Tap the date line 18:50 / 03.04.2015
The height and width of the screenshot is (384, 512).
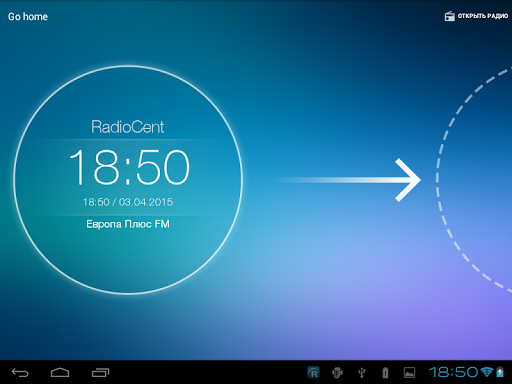click(128, 202)
